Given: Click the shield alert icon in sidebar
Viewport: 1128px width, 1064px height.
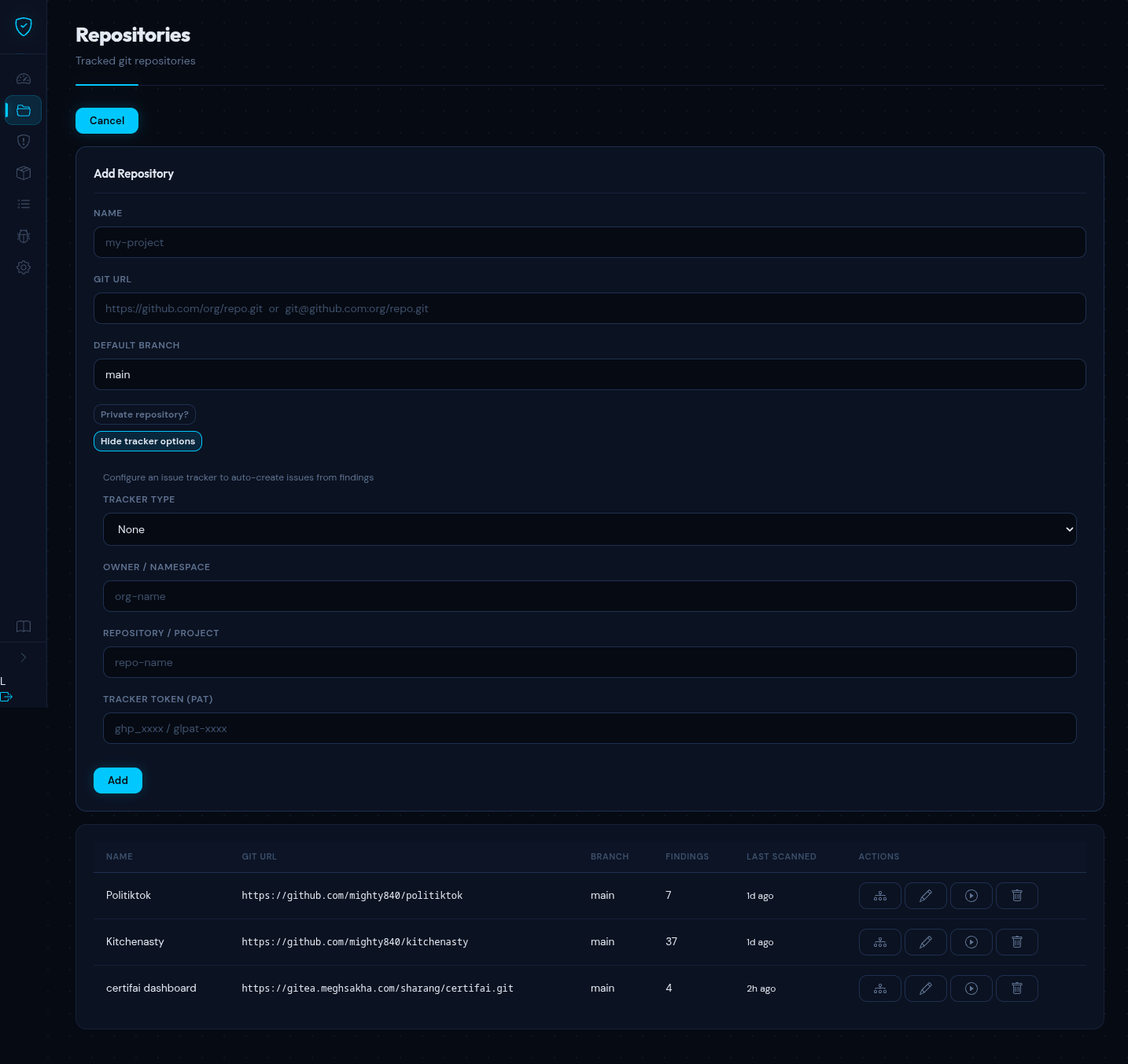Looking at the screenshot, I should [24, 142].
